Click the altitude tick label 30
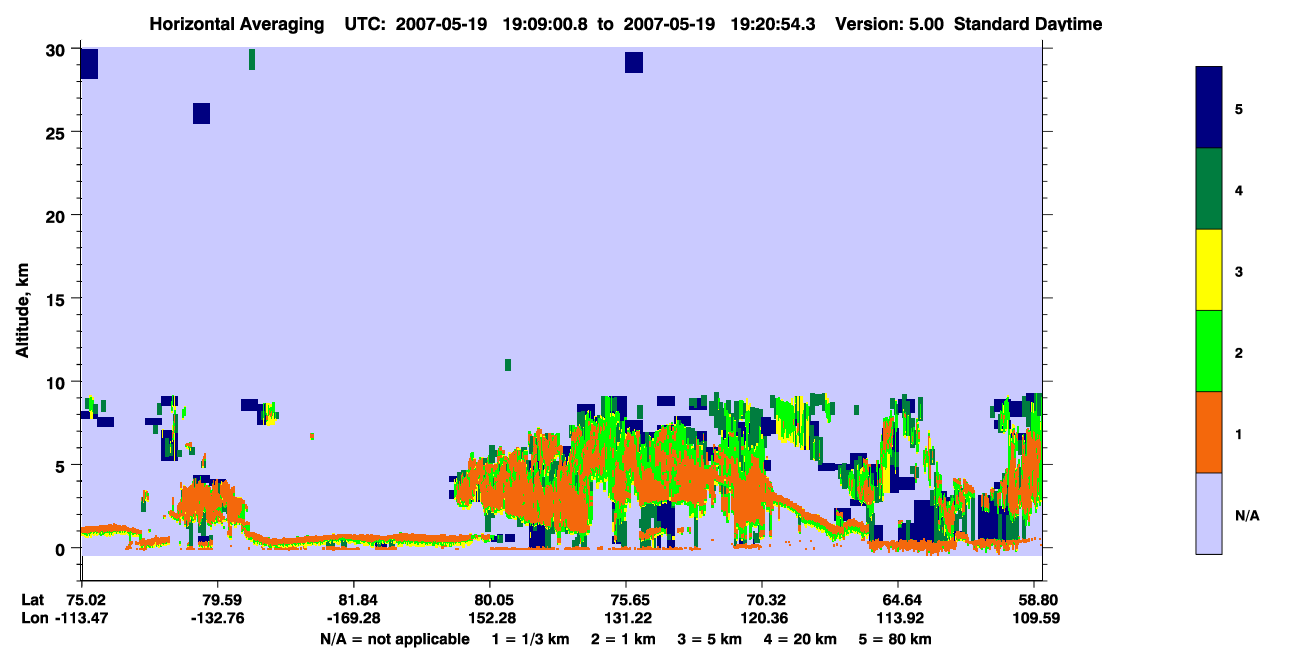Screen dimensions: 1300x667 (x=57, y=49)
